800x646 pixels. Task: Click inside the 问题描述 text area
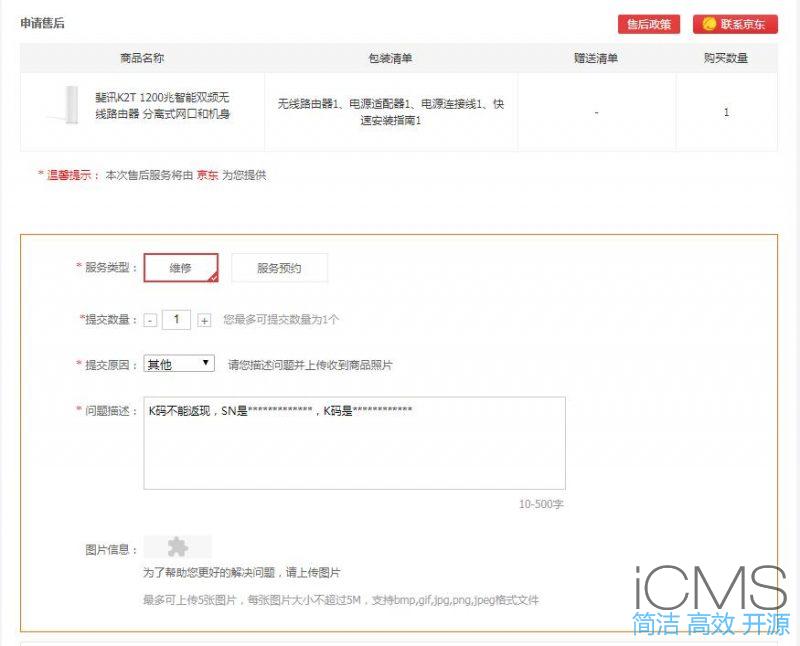pyautogui.click(x=355, y=443)
